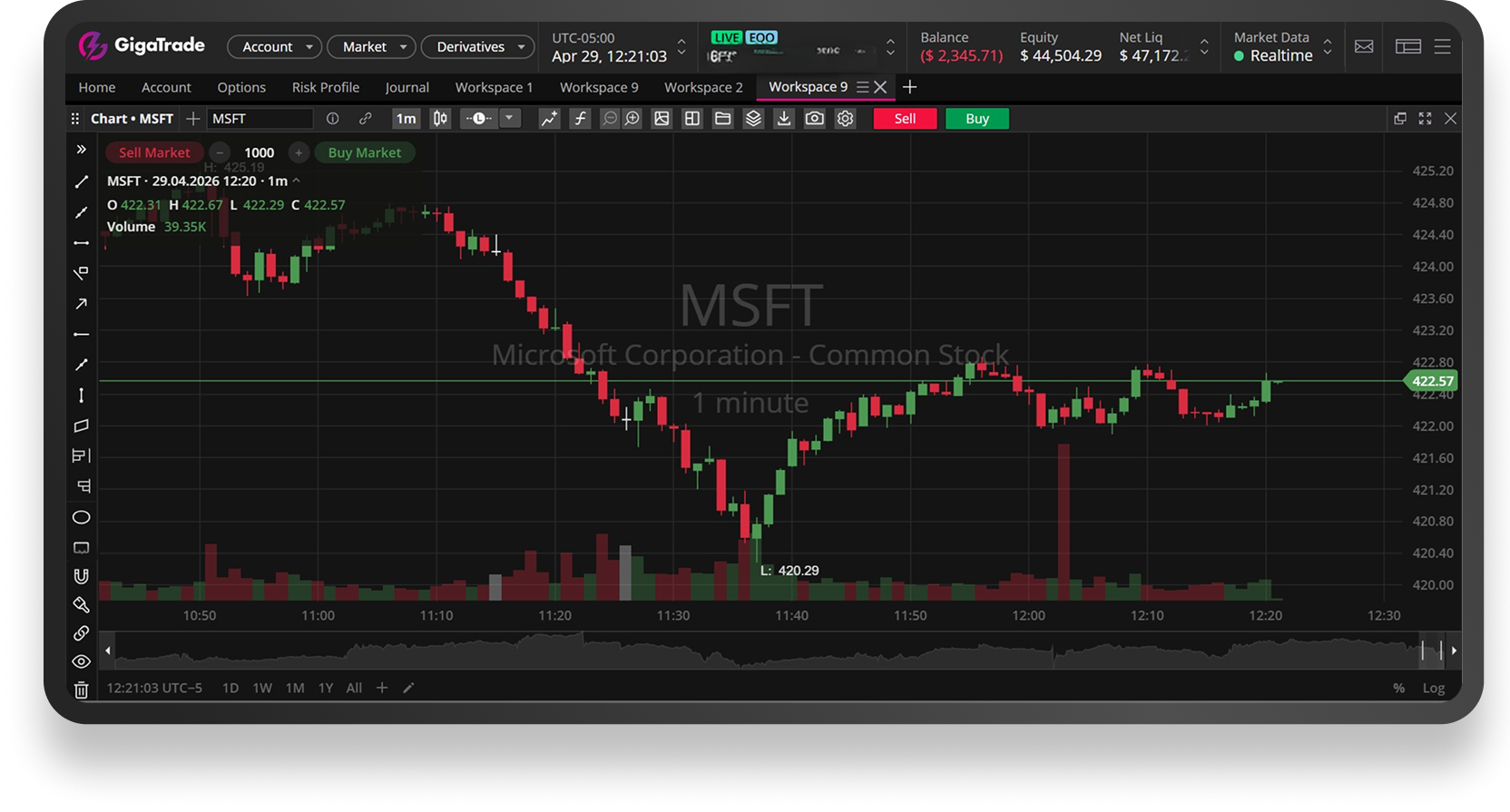Expand the drawing tools sidebar chevrons

click(x=81, y=150)
